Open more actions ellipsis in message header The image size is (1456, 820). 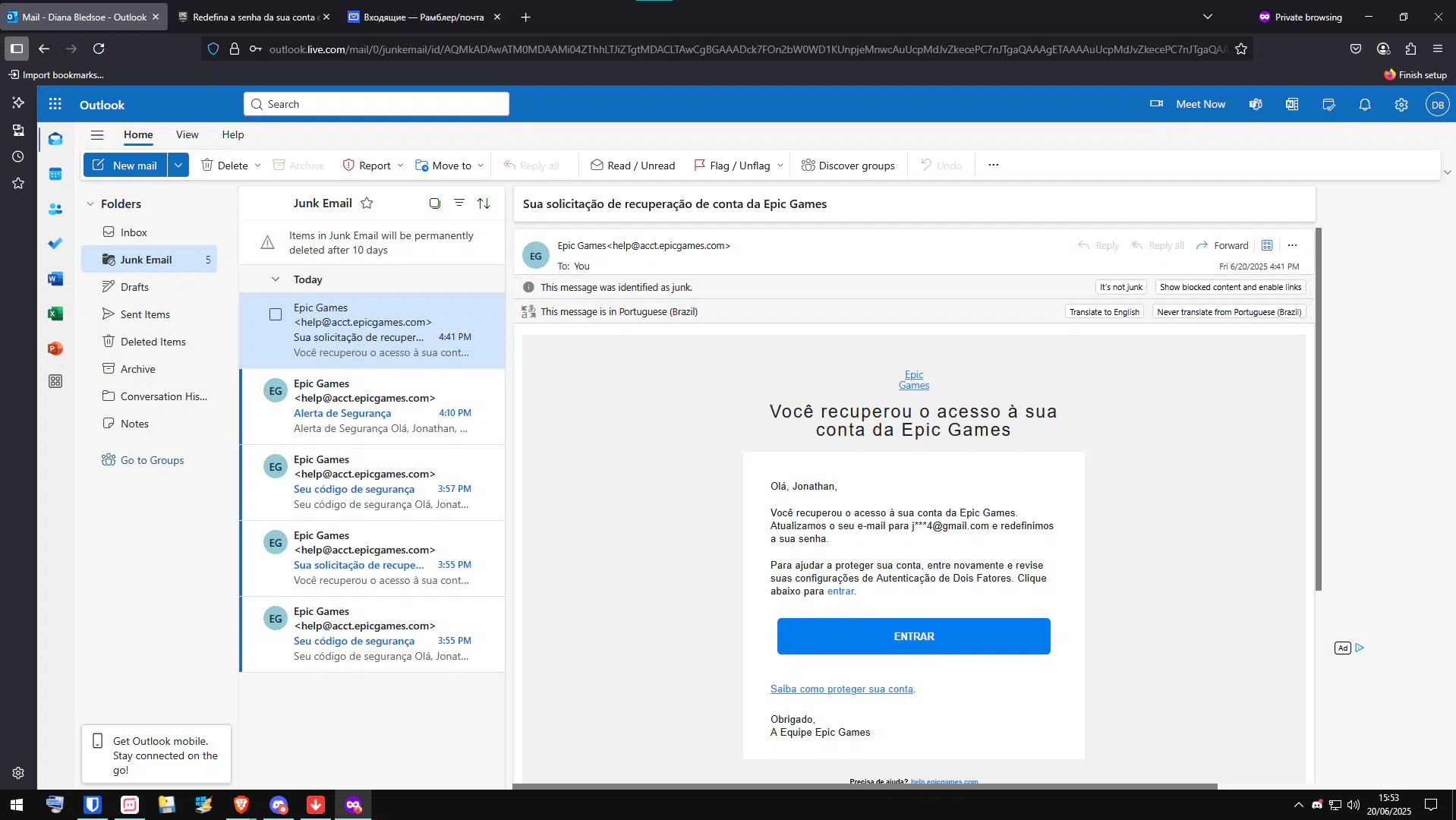point(1292,245)
